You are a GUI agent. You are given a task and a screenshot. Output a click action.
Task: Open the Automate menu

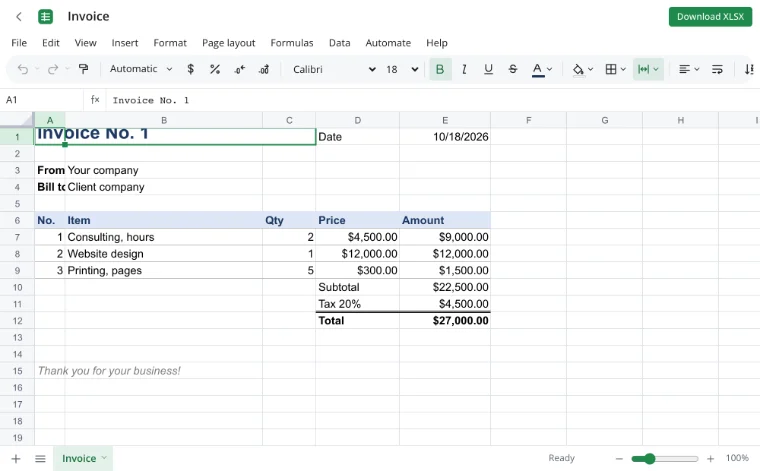coord(388,43)
